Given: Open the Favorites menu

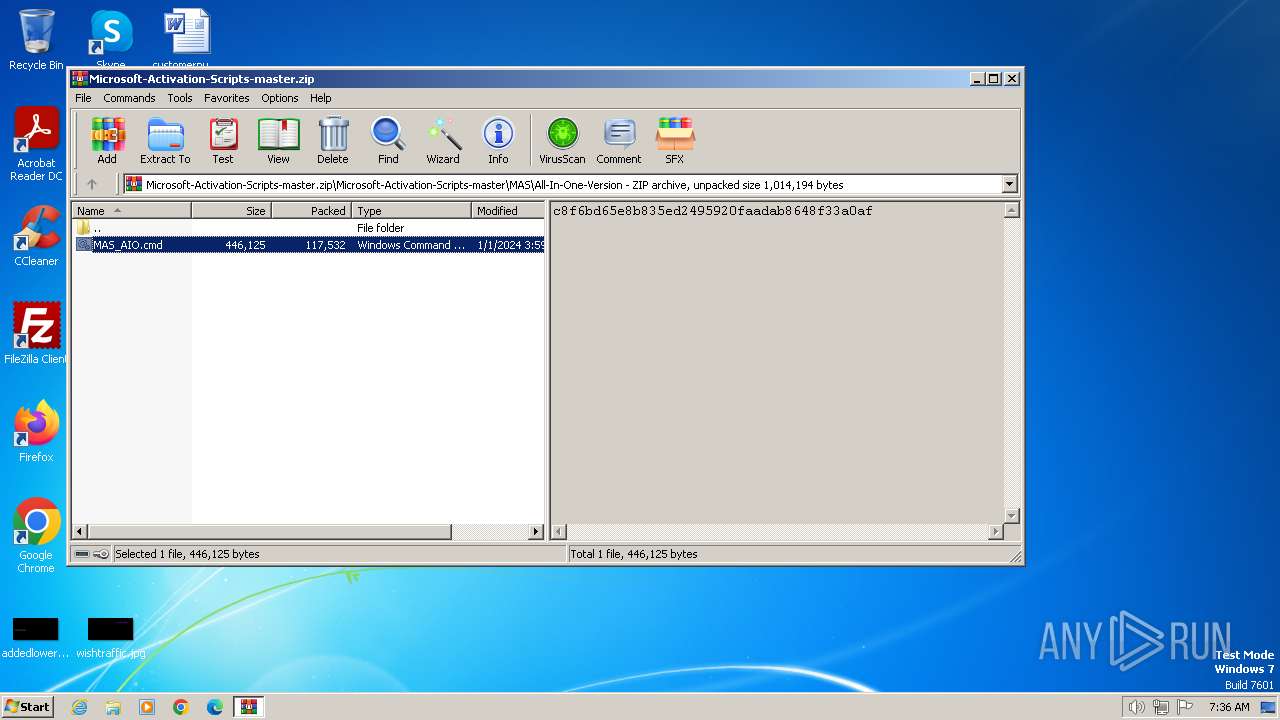Looking at the screenshot, I should pos(227,98).
